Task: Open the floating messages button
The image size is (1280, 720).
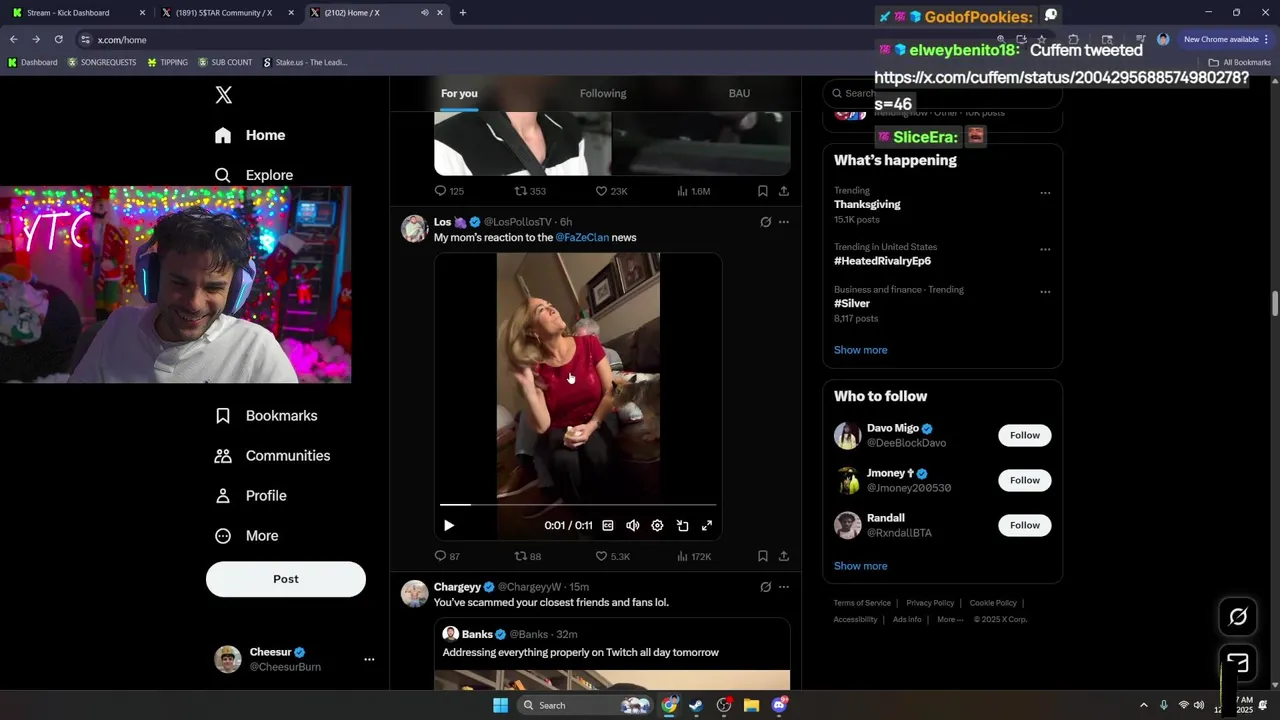Action: pyautogui.click(x=1238, y=663)
